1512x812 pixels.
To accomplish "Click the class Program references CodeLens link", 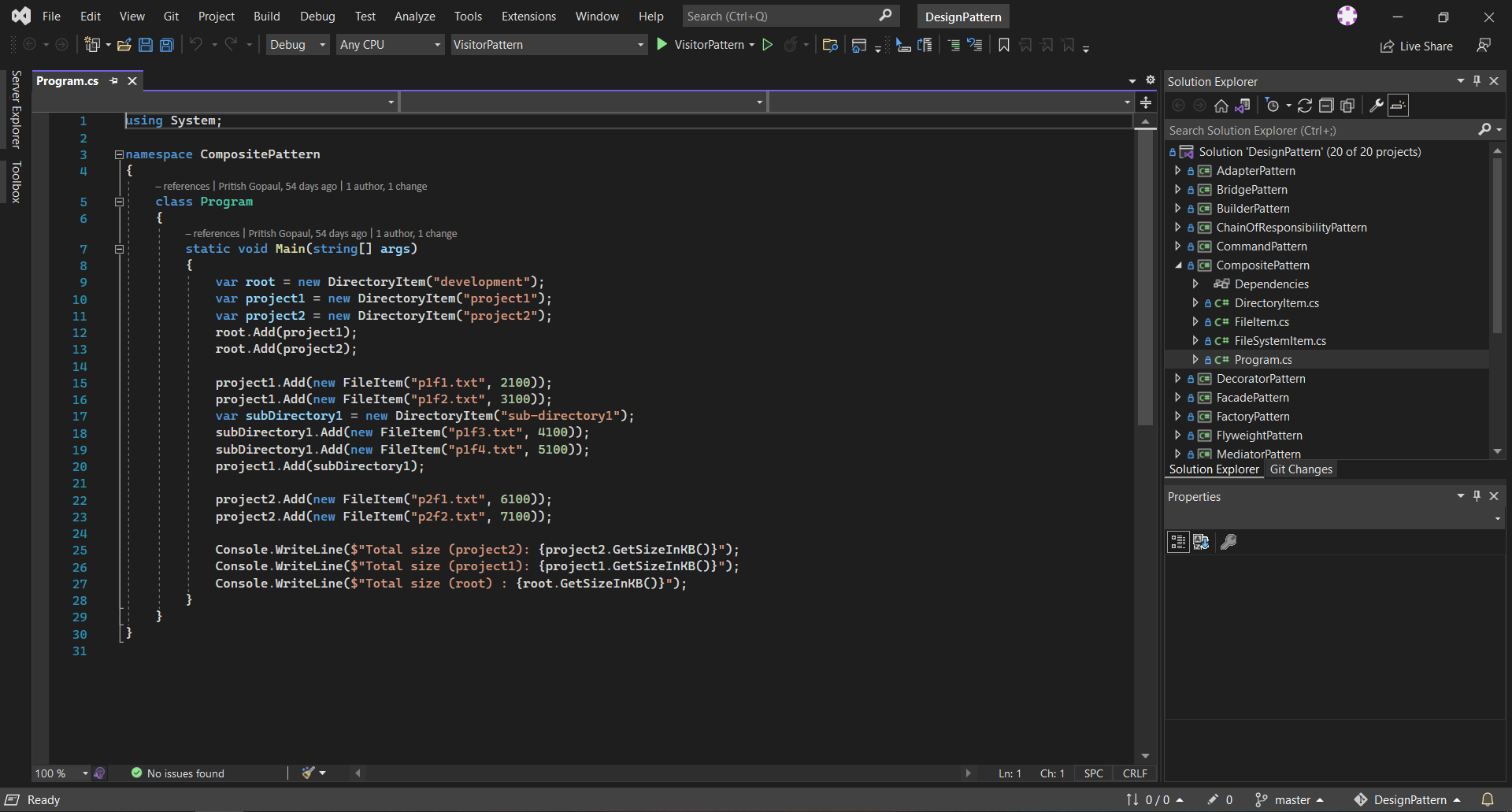I will coord(183,187).
